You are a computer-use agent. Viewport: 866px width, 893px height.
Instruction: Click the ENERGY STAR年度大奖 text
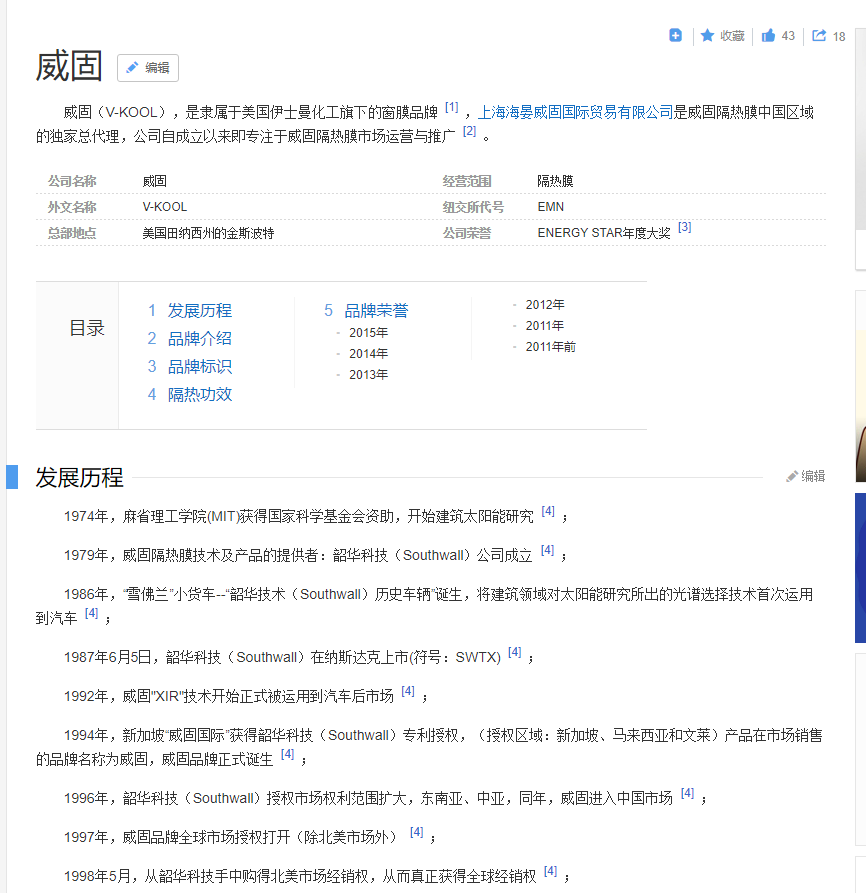tap(604, 233)
